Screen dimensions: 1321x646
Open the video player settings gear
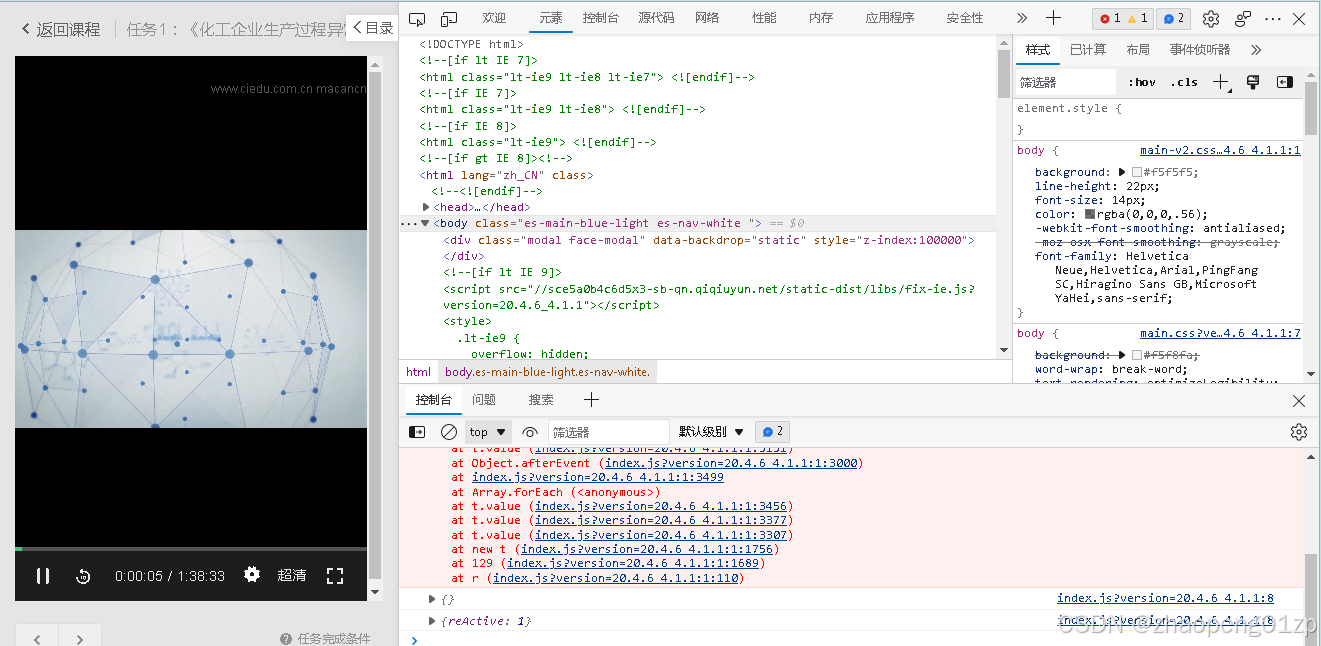(x=252, y=575)
